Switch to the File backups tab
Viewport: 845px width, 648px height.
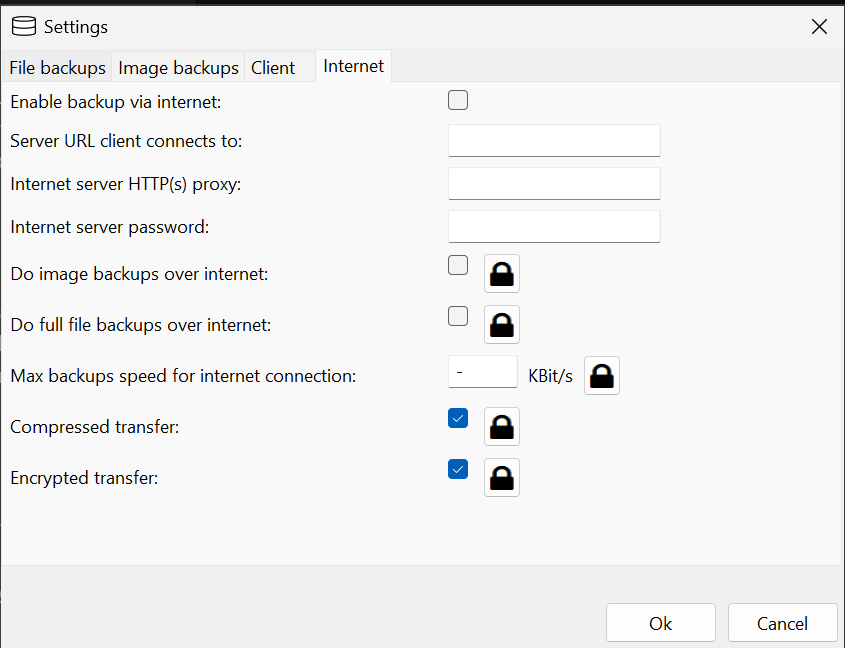(x=57, y=67)
